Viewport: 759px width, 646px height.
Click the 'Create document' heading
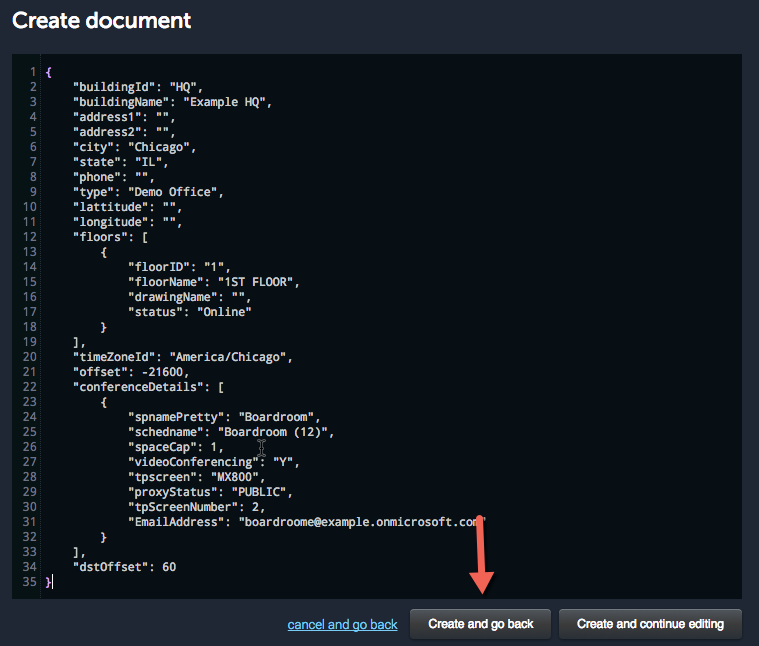pyautogui.click(x=102, y=20)
